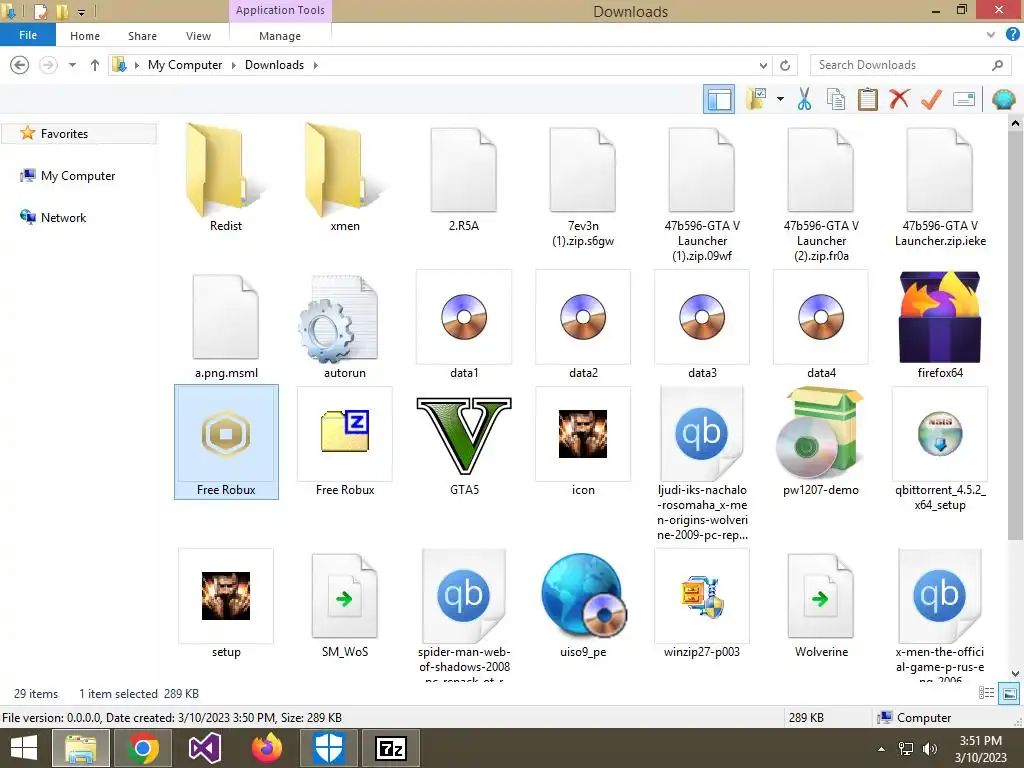Viewport: 1024px width, 768px height.
Task: Click the Rename toolbar icon
Action: coord(964,99)
